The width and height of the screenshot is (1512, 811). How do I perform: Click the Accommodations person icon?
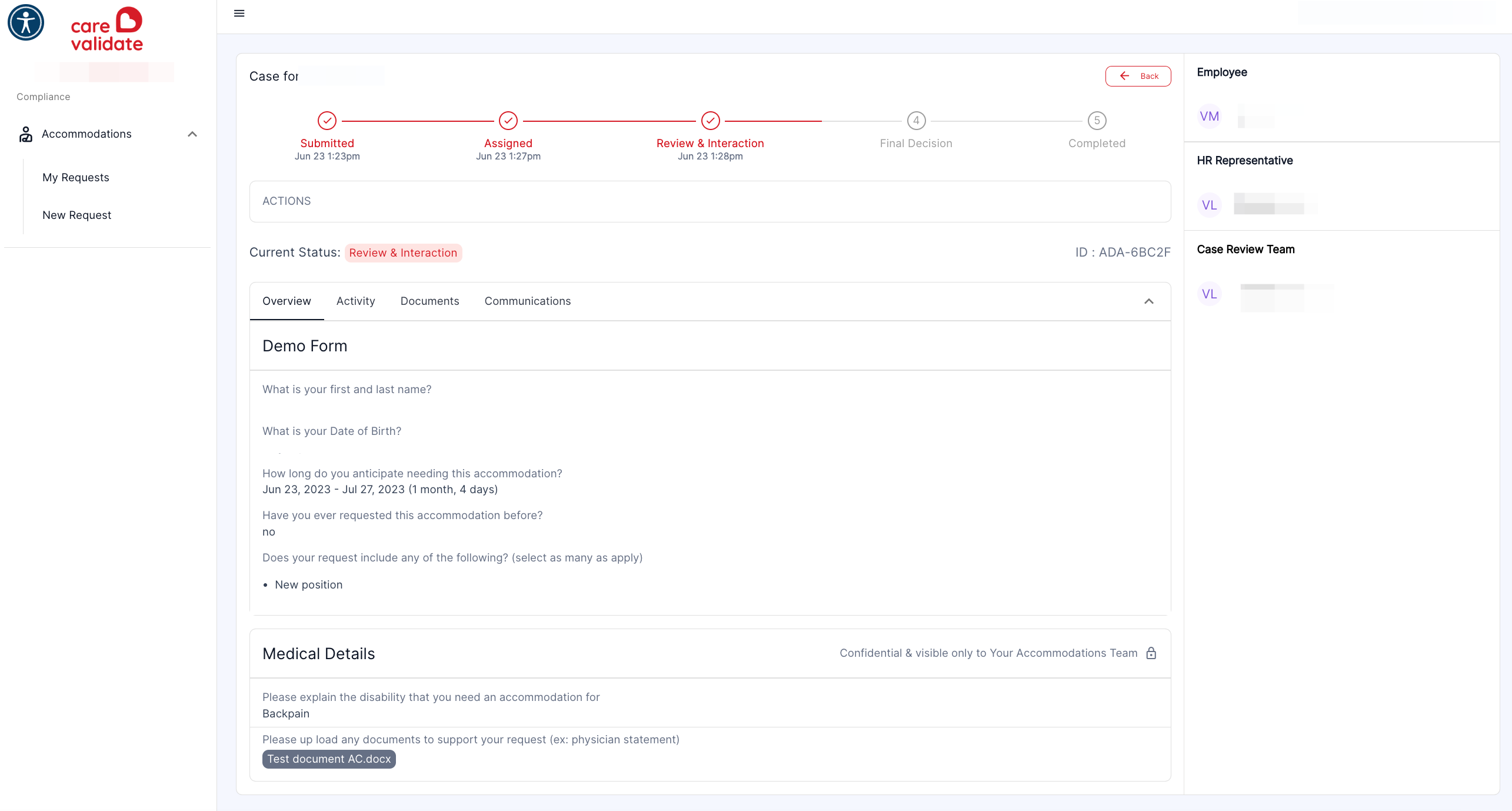[x=26, y=134]
